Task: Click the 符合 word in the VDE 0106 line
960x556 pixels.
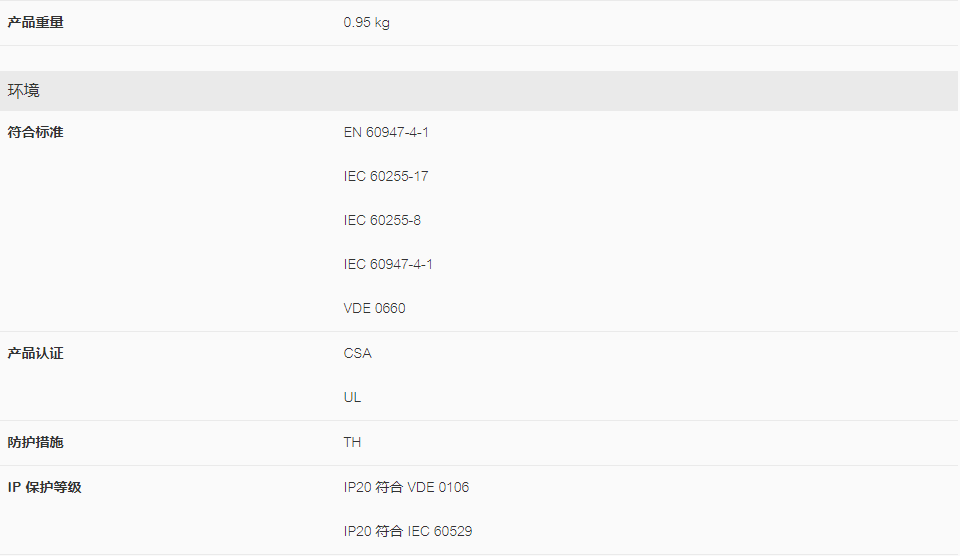Action: tap(389, 487)
